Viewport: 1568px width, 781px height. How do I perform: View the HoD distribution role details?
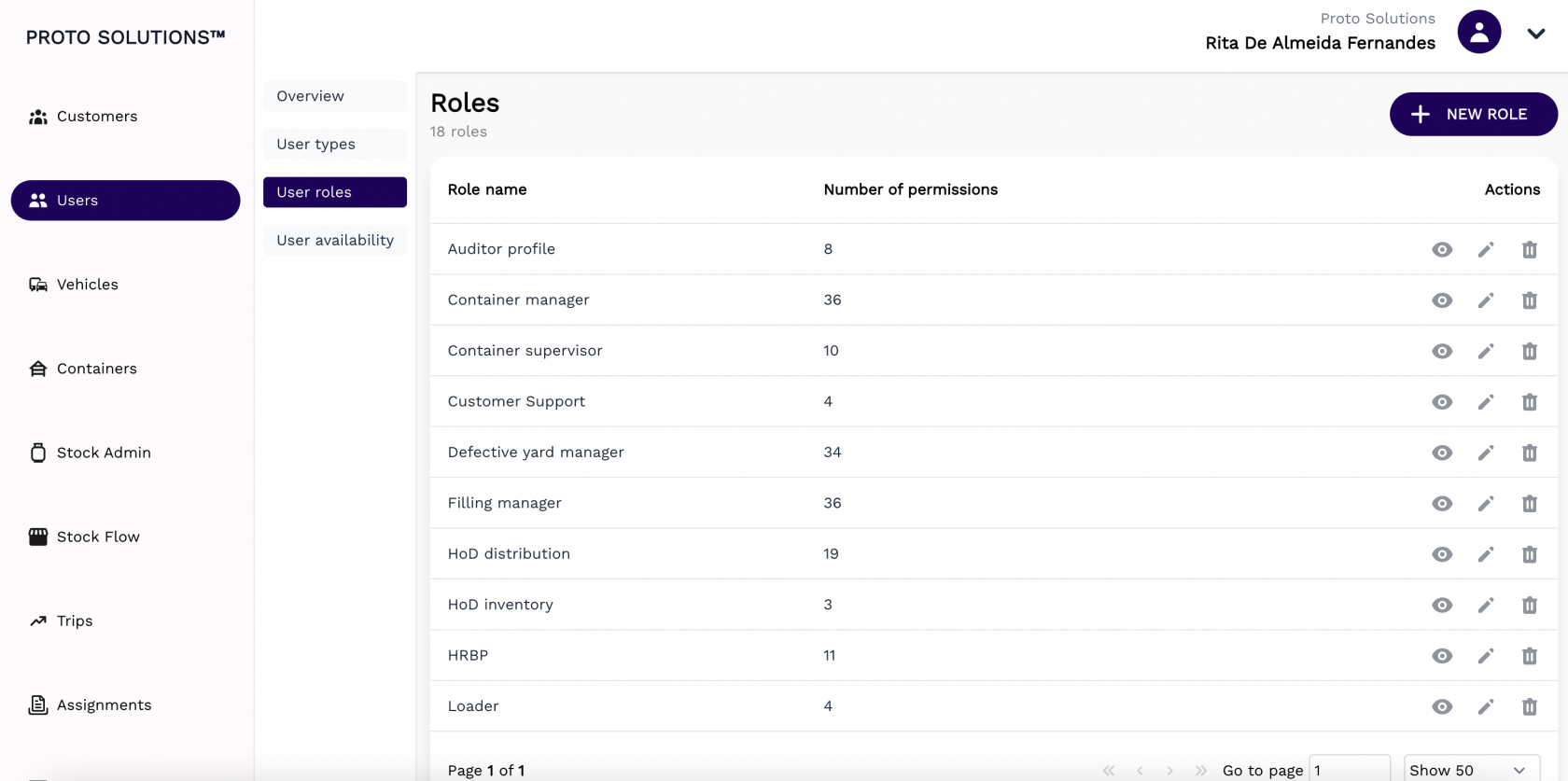(x=1442, y=554)
